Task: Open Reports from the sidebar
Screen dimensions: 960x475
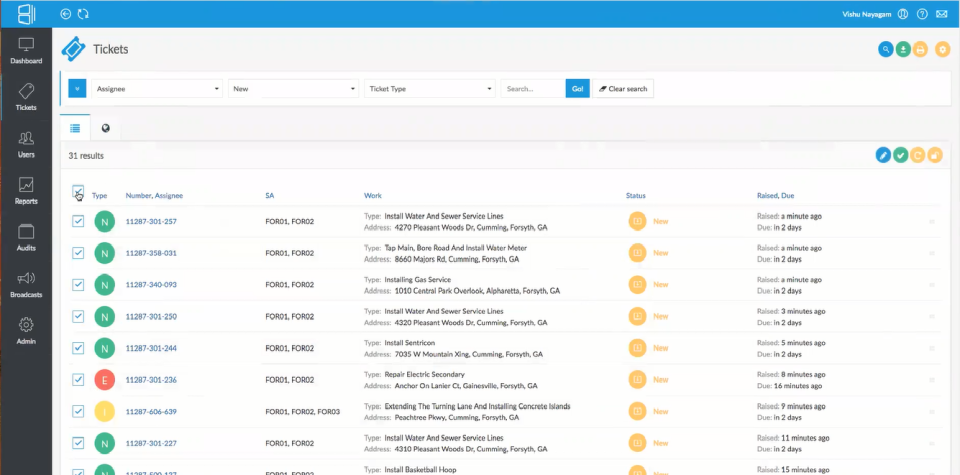Action: [26, 192]
